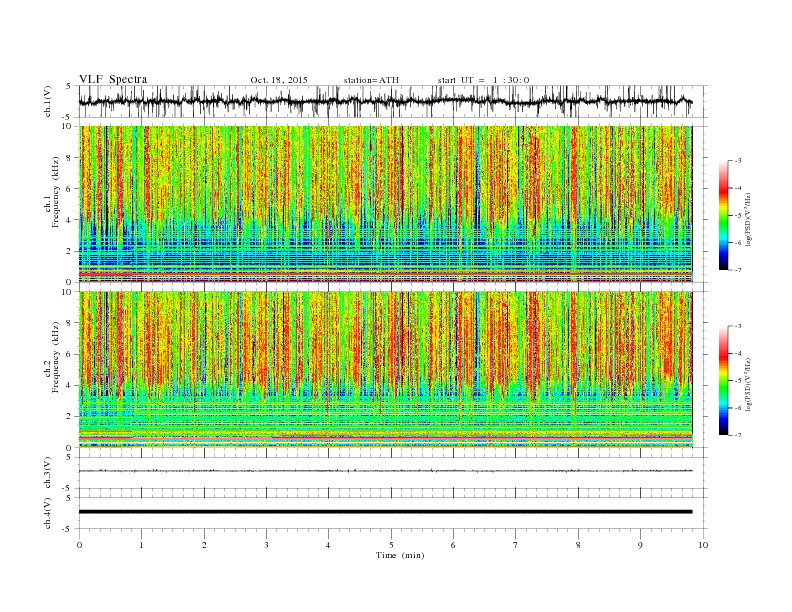Click the "-7" label on ch.1 color bar
This screenshot has height=612, width=792.
pyautogui.click(x=738, y=270)
